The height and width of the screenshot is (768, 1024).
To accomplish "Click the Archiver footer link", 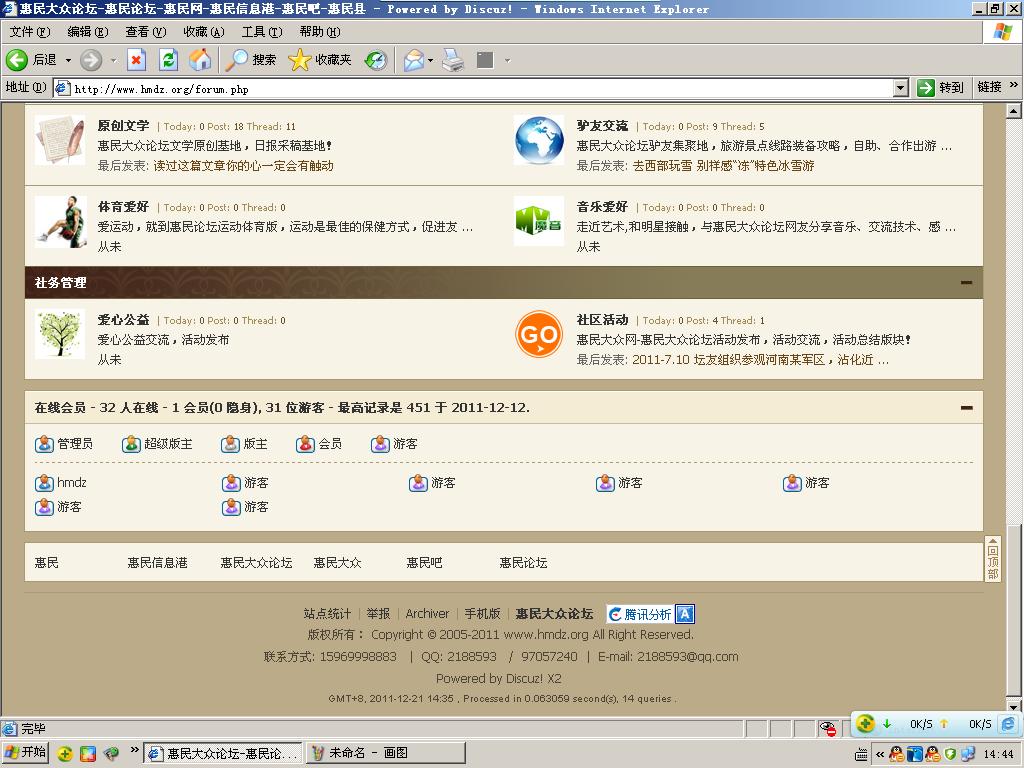I will tap(427, 614).
